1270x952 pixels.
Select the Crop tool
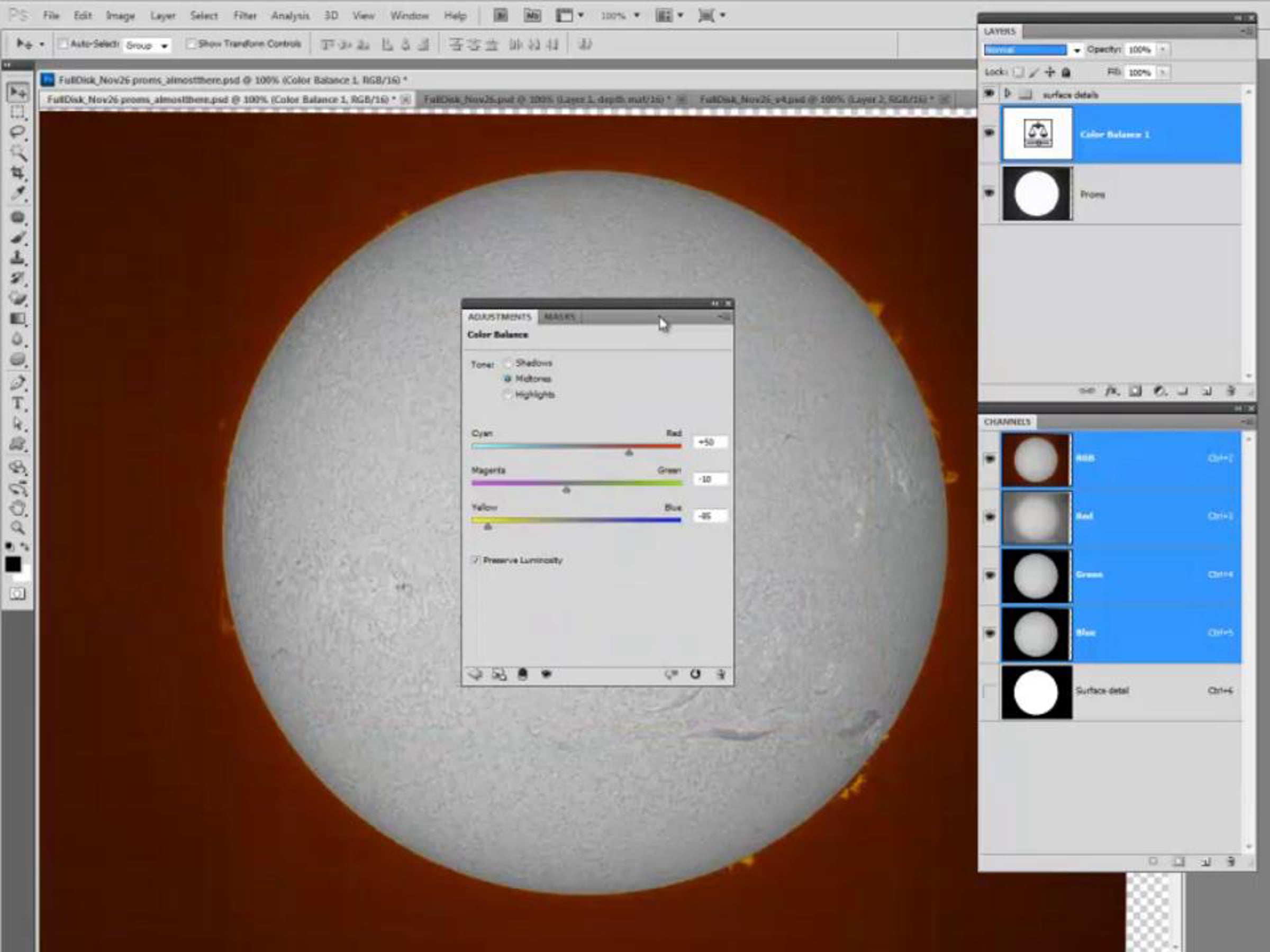[x=17, y=172]
